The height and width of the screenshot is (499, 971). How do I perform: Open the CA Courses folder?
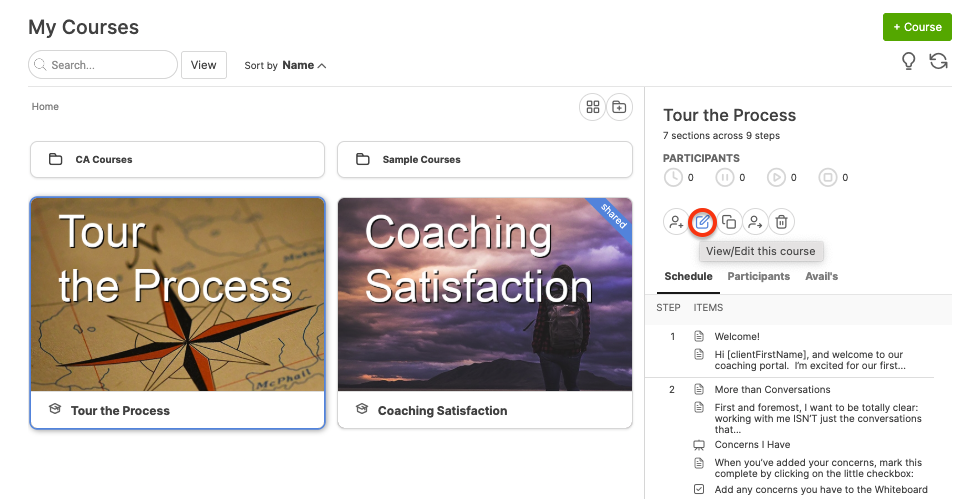[x=177, y=160]
